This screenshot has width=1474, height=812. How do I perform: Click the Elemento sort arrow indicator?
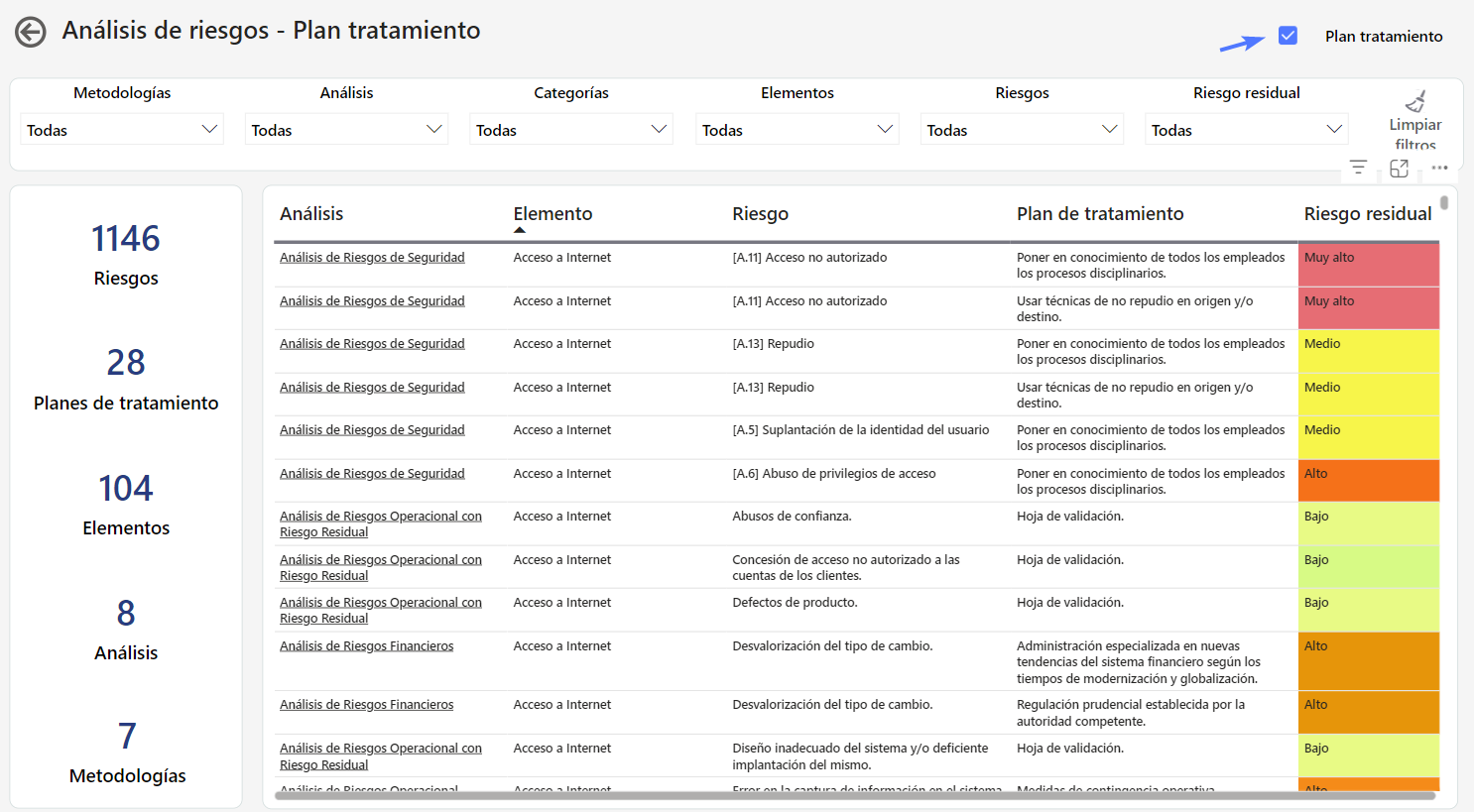[x=520, y=230]
